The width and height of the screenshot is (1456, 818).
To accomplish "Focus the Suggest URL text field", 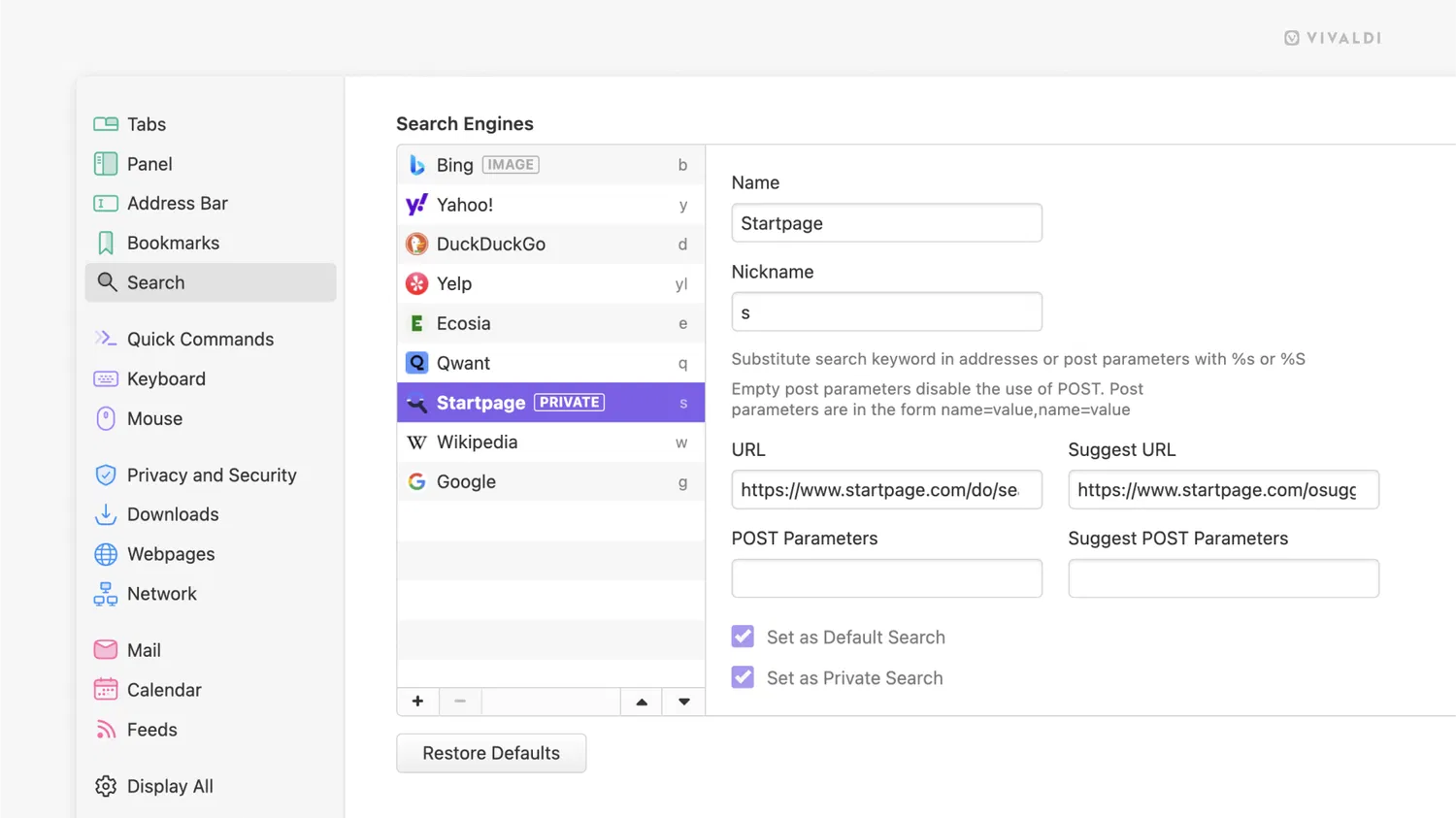I will click(x=1223, y=490).
